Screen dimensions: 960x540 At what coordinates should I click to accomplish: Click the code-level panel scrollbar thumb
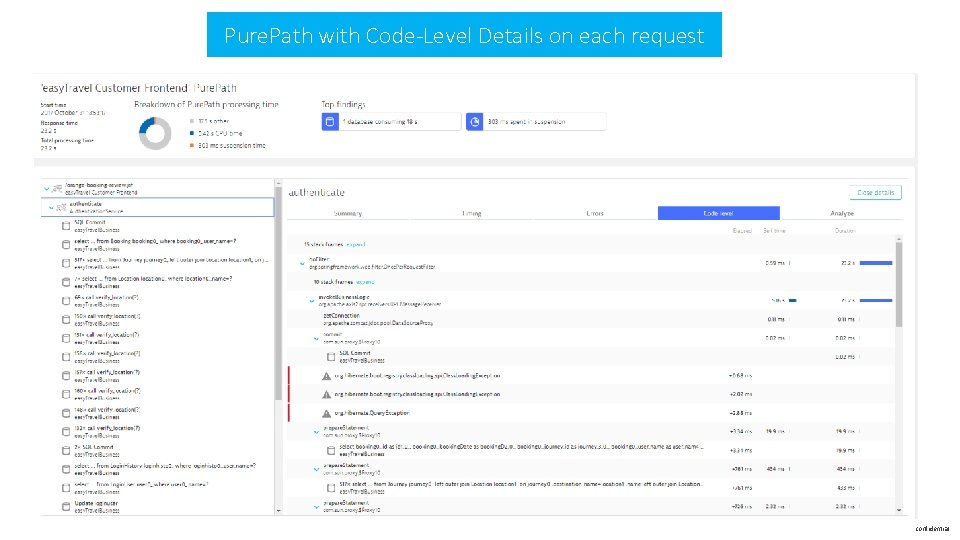point(899,284)
